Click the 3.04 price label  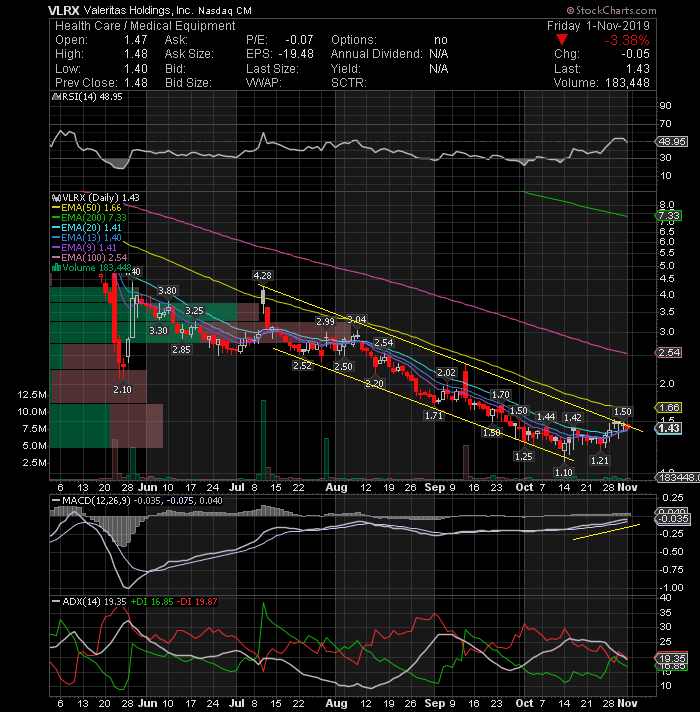click(x=356, y=320)
